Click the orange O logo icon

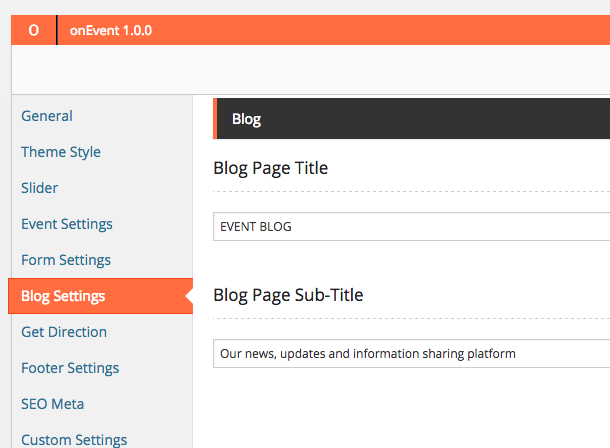(x=34, y=31)
